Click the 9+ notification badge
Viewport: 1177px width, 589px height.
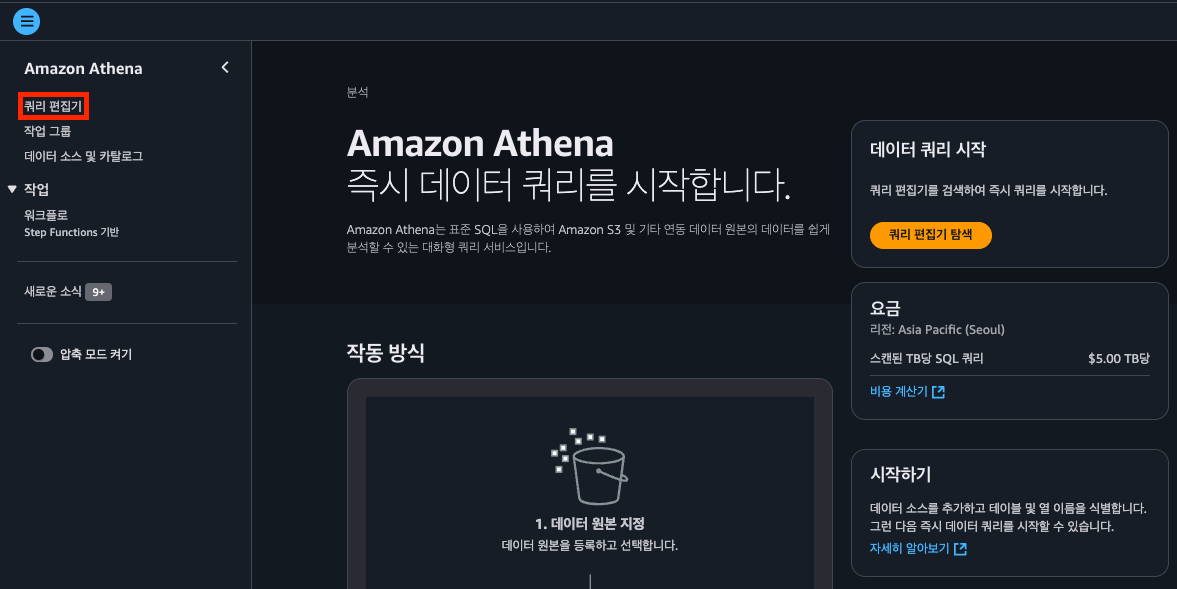98,292
